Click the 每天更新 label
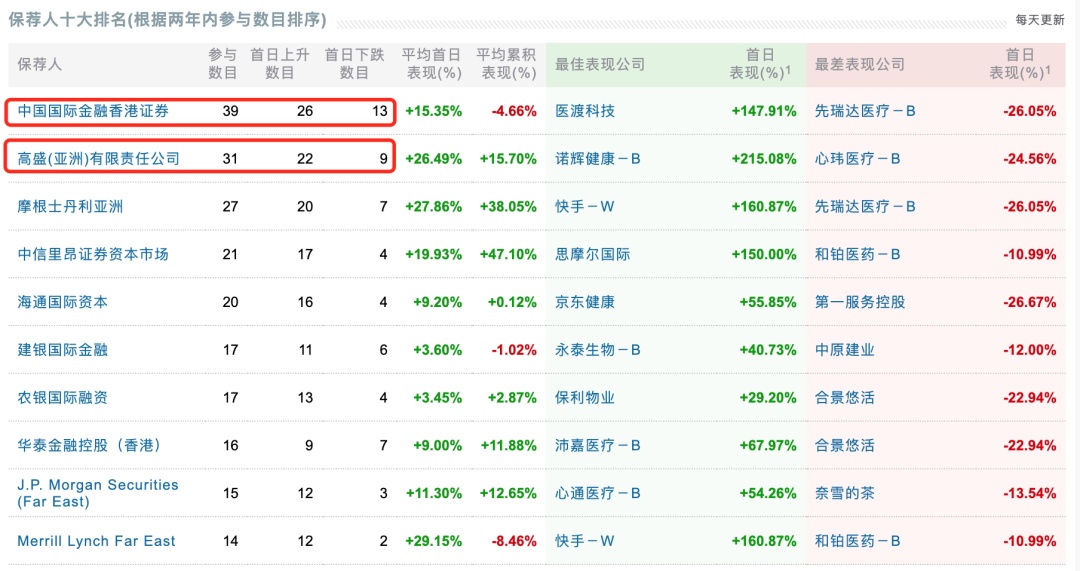This screenshot has height=571, width=1080. [x=1040, y=20]
